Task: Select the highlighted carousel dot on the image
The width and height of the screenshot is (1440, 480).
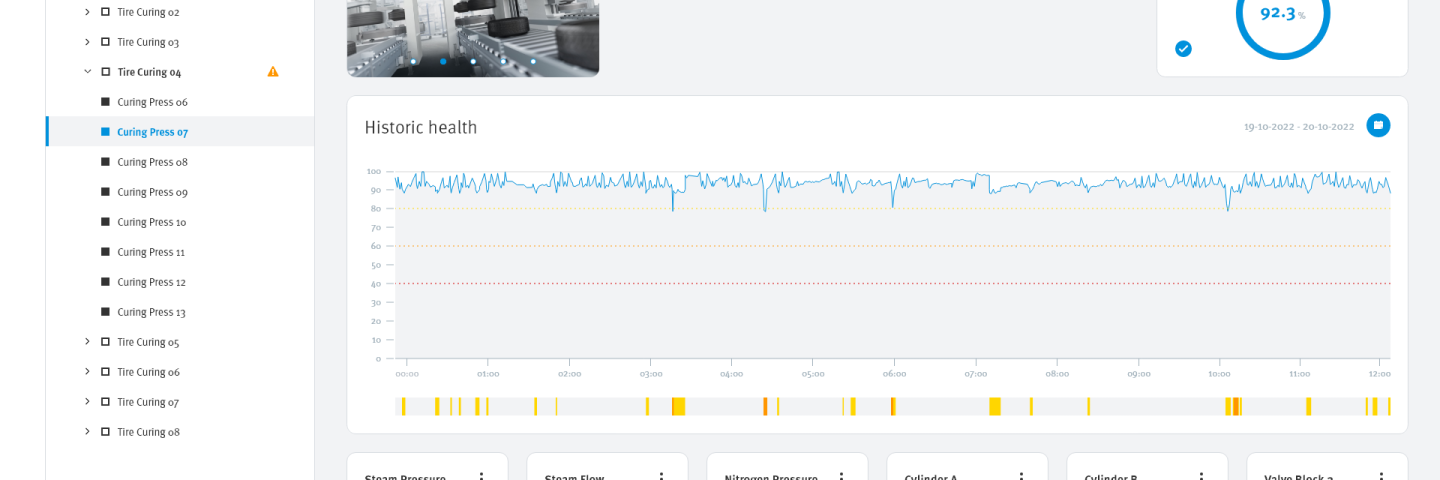Action: (443, 61)
